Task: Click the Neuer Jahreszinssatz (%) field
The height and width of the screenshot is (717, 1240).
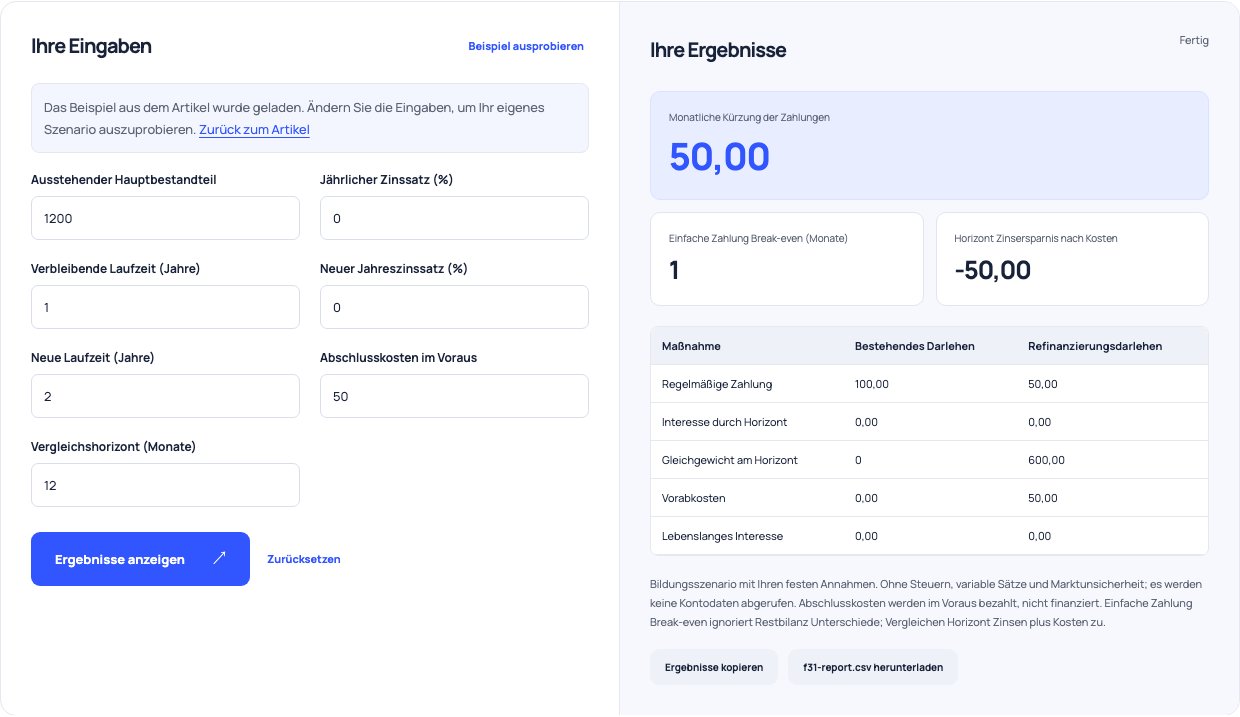Action: pos(454,307)
